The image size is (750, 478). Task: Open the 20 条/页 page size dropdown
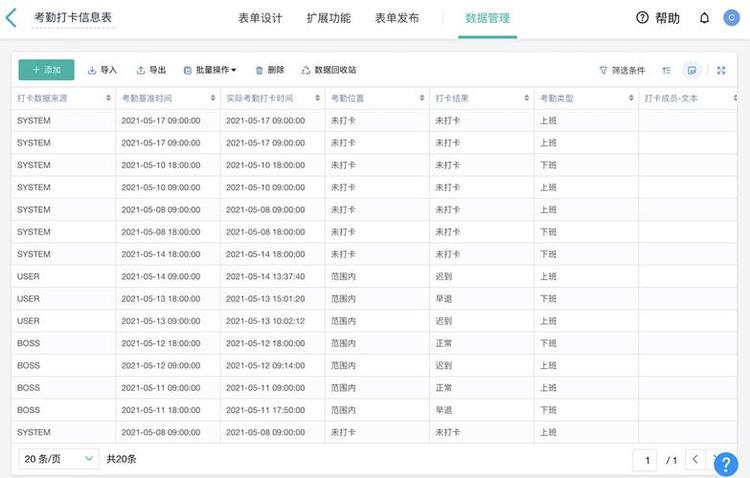[x=59, y=459]
